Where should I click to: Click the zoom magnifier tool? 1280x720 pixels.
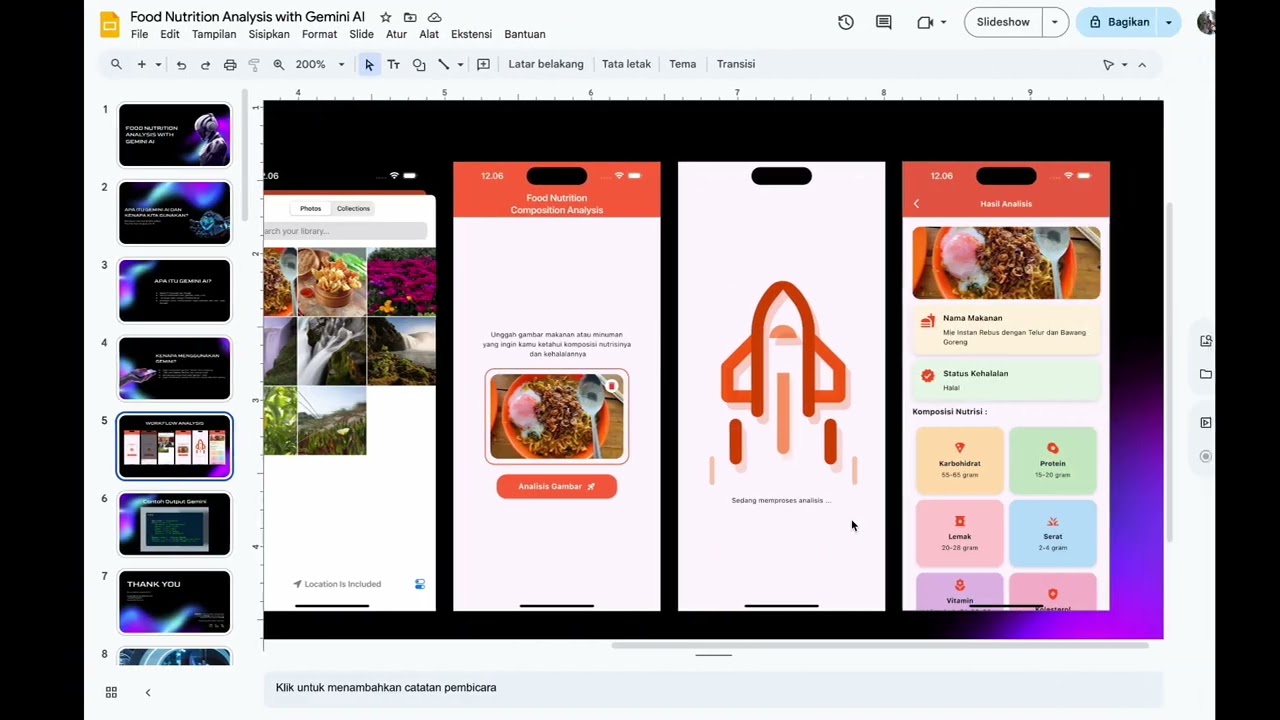(x=279, y=64)
